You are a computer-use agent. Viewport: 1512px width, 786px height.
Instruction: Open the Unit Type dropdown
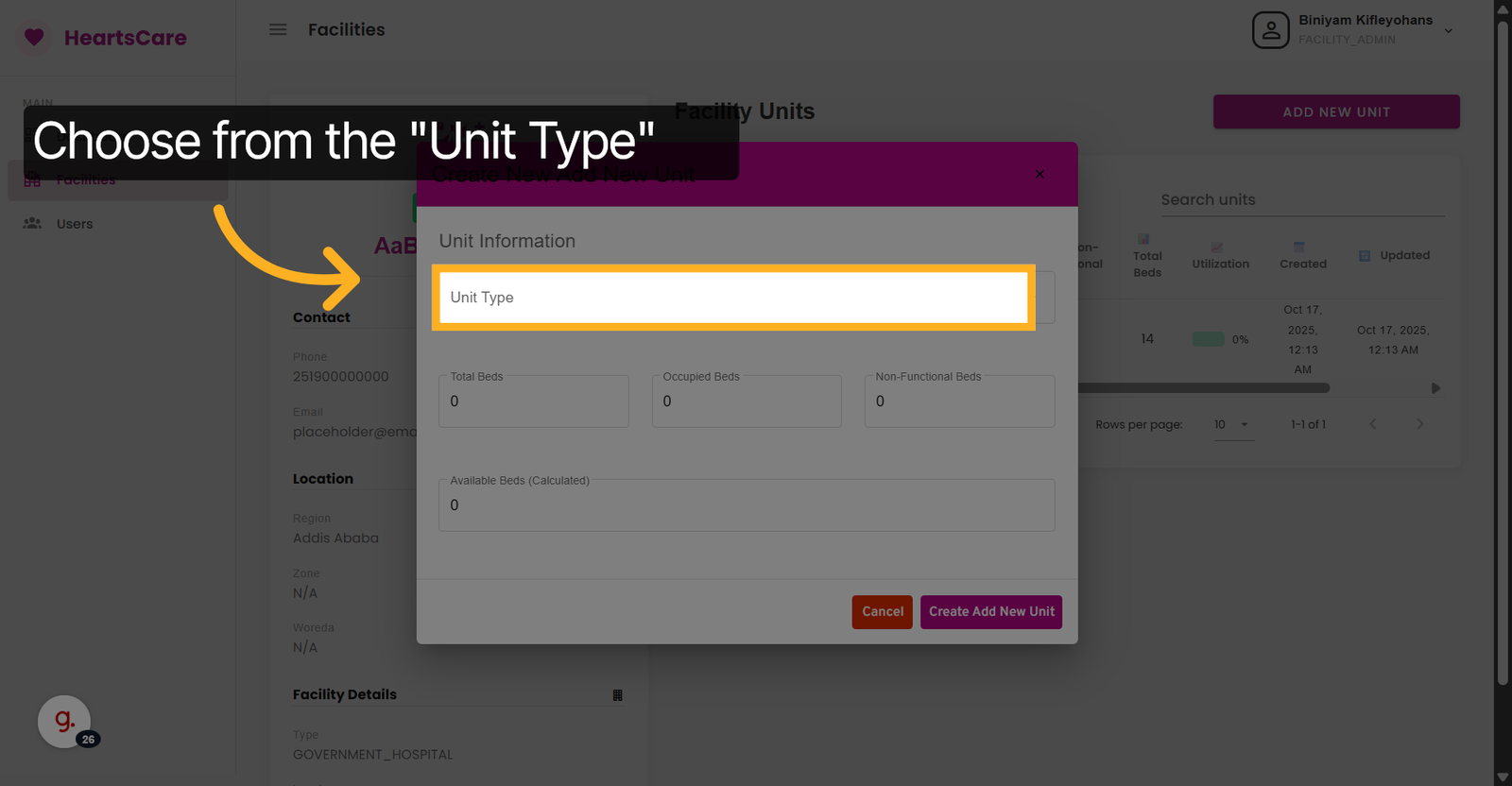747,298
